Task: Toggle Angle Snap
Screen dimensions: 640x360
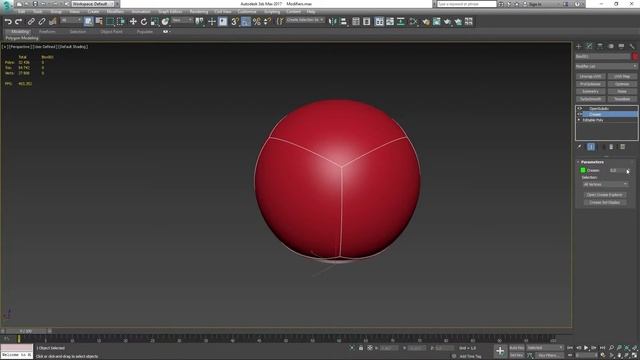Action: tap(246, 22)
